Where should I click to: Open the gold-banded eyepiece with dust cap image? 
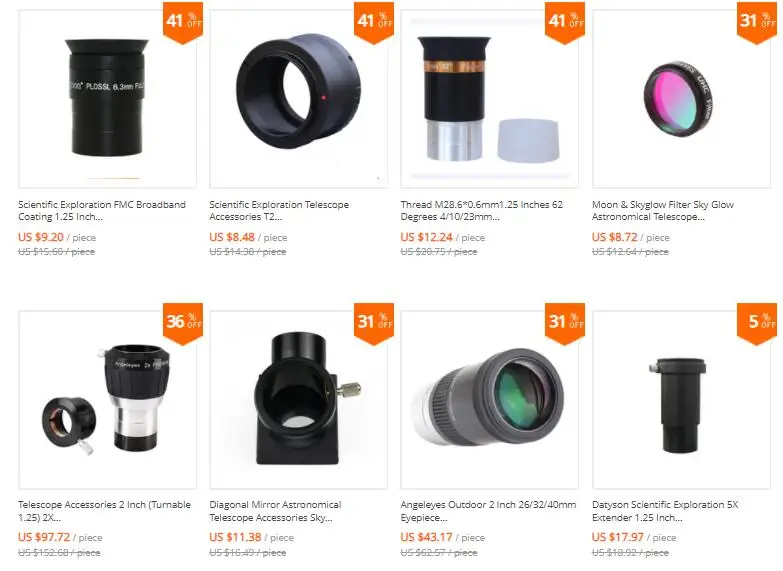click(489, 99)
